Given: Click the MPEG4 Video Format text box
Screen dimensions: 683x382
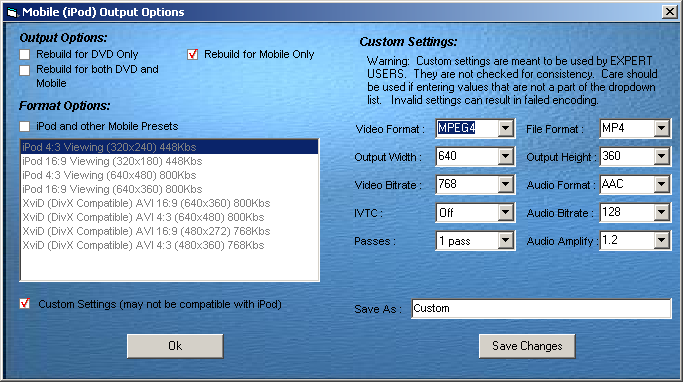Looking at the screenshot, I should pos(467,128).
